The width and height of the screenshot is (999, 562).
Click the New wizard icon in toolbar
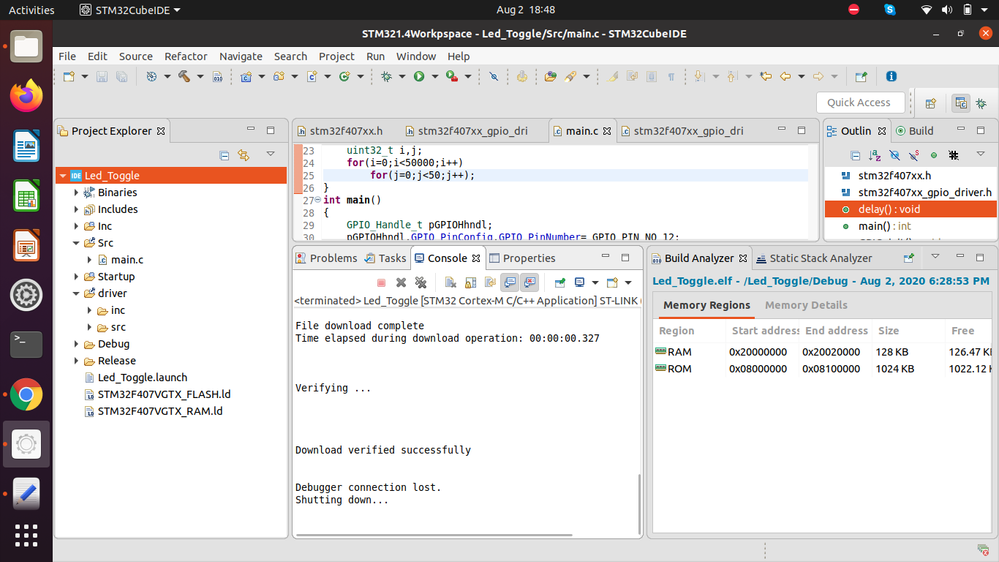tap(69, 76)
